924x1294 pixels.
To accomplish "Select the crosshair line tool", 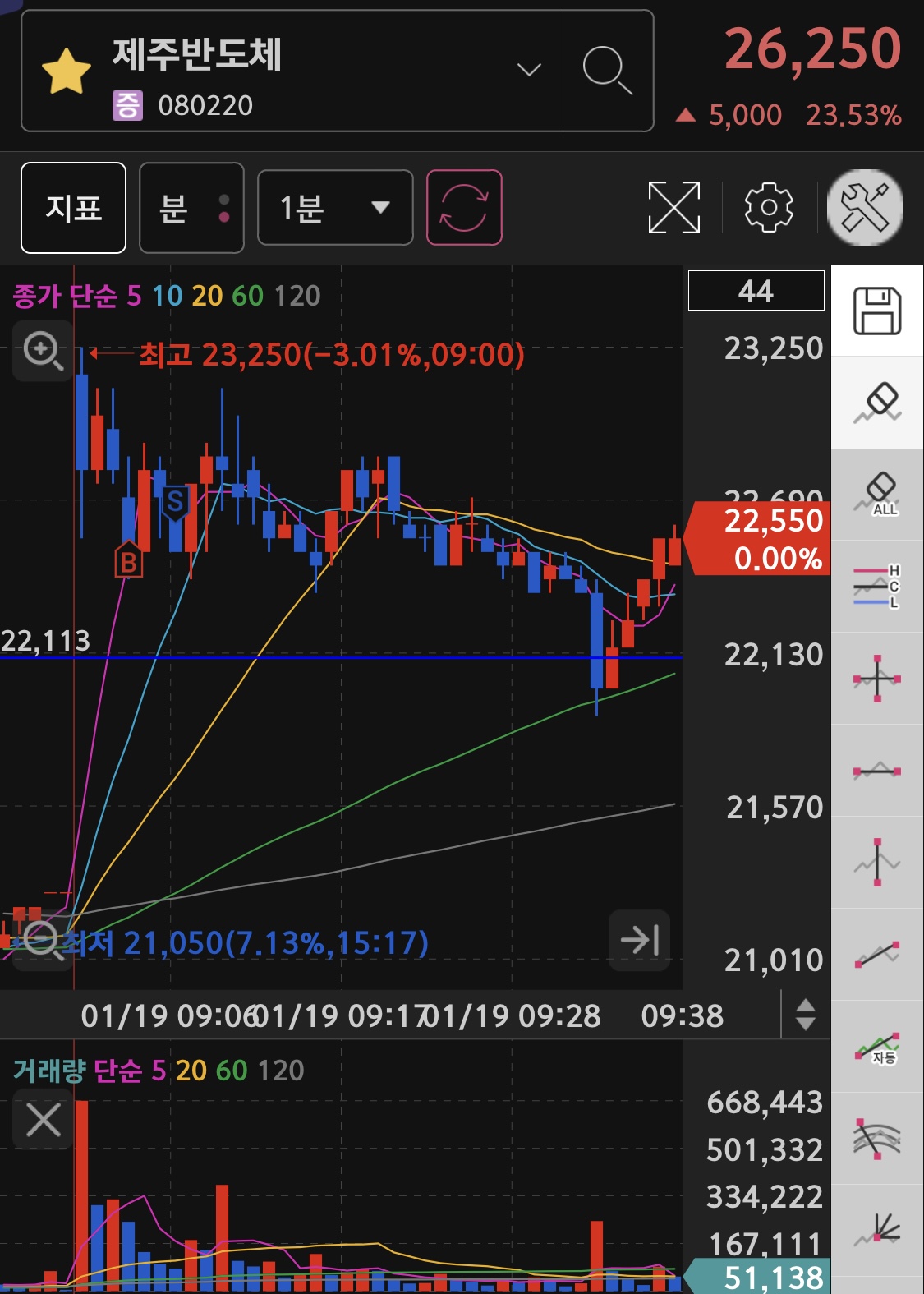I will (x=877, y=679).
